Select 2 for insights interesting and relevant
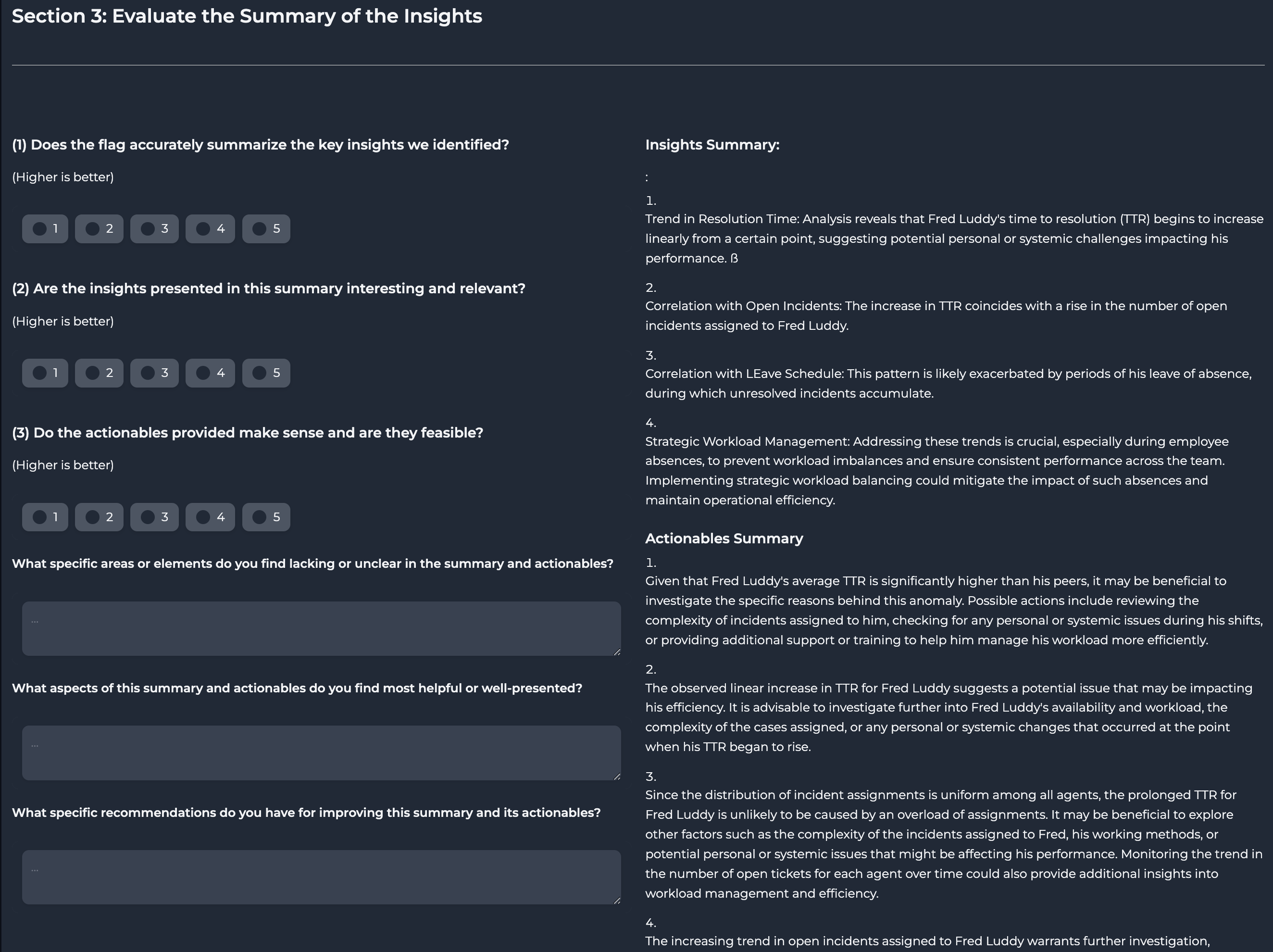Screen dimensions: 1273x952 93,373
